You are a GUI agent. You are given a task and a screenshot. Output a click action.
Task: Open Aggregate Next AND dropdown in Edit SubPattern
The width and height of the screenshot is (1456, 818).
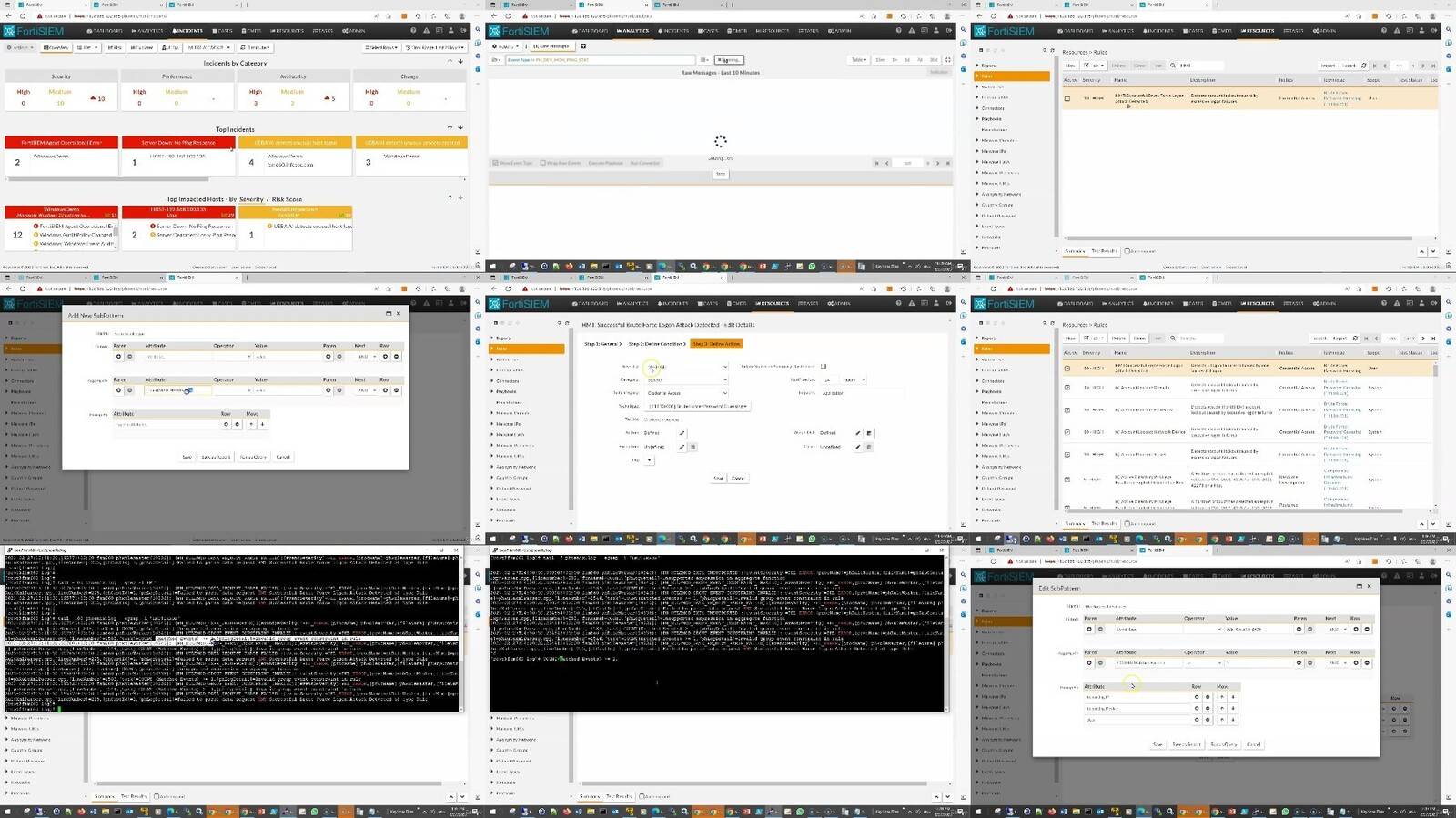tap(1337, 663)
